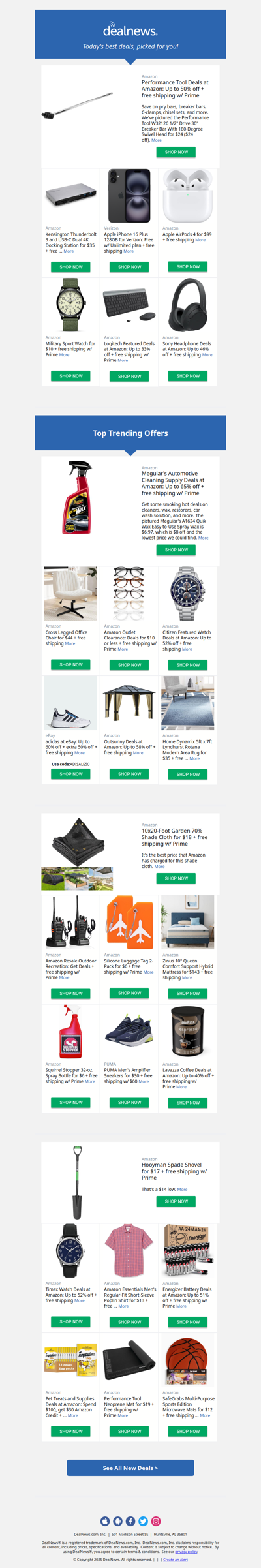Screen dimensions: 261x1568
Task: Click the dealnews logo in header
Action: [130, 29]
